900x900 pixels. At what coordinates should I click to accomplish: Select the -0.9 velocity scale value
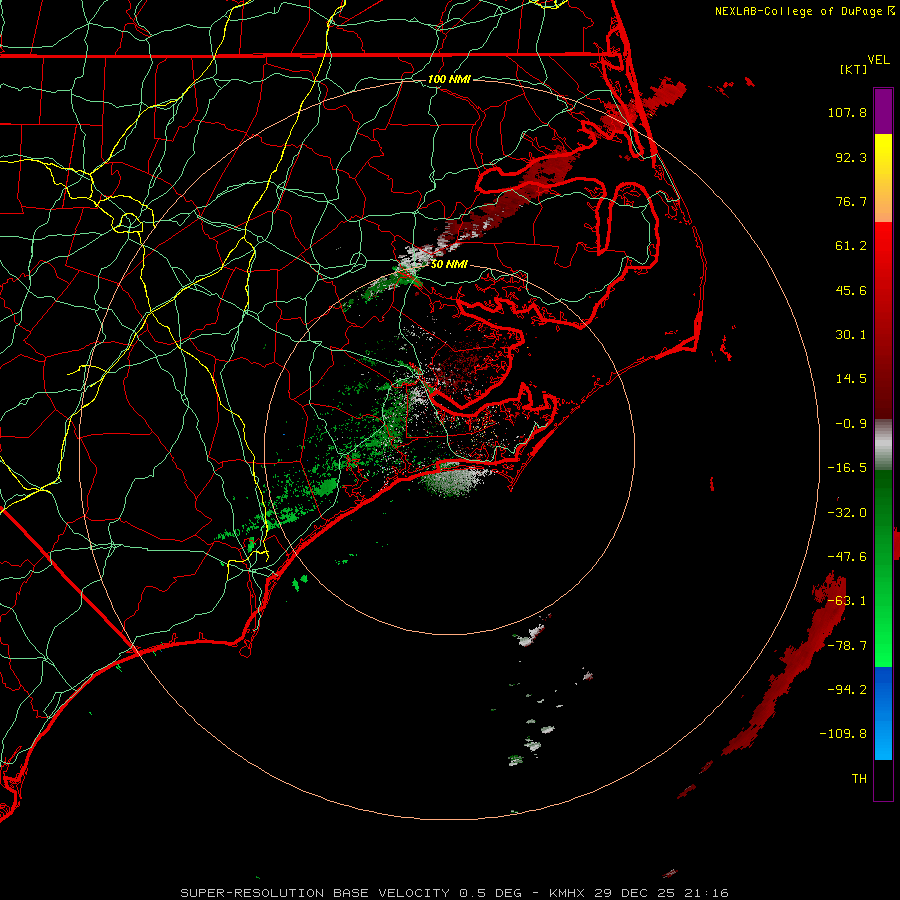851,424
